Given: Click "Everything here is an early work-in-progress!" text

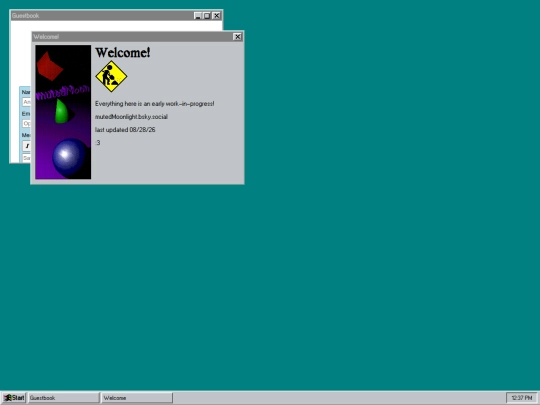Looking at the screenshot, I should pyautogui.click(x=155, y=104).
